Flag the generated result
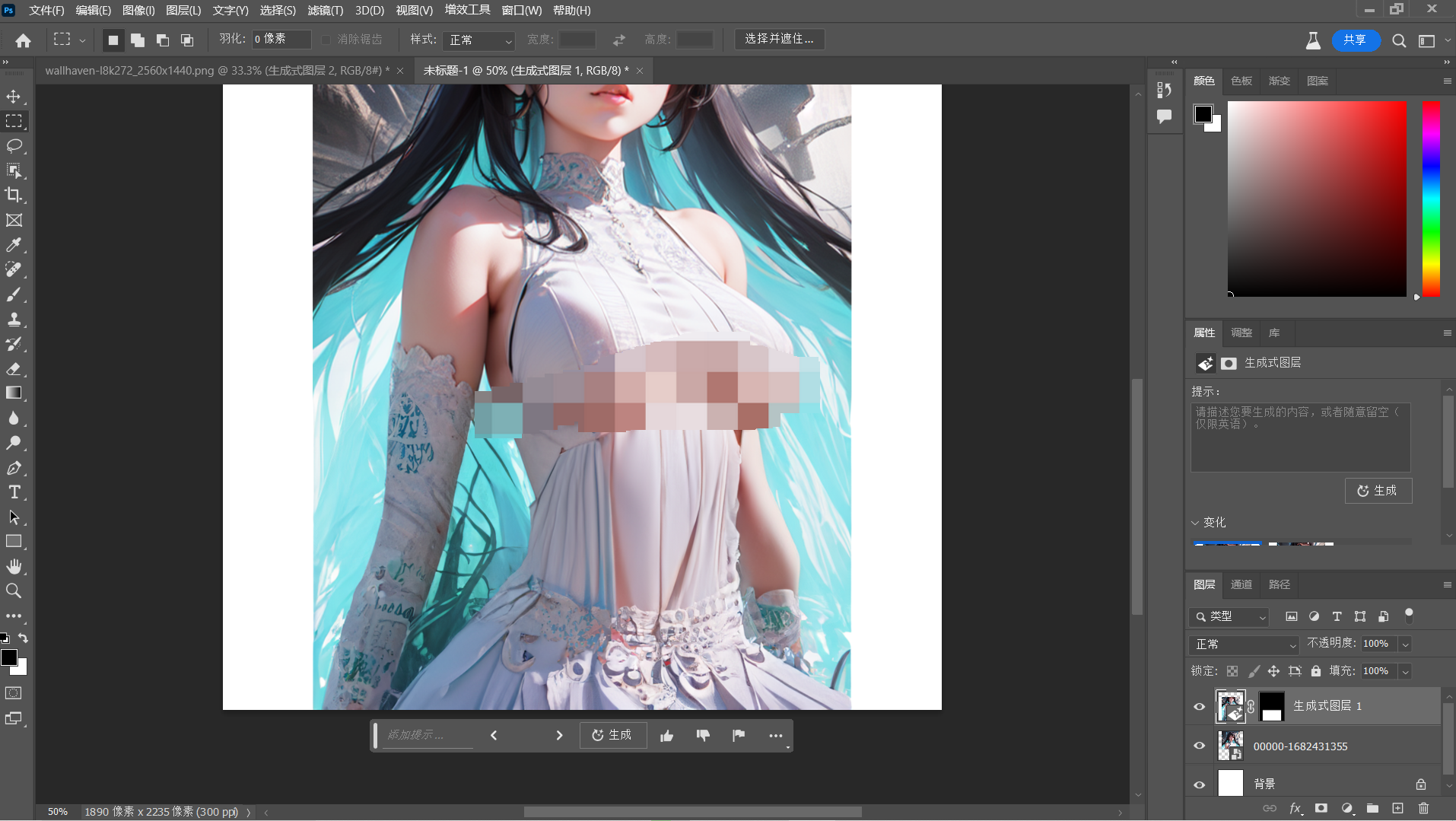Viewport: 1456px width, 821px height. (739, 735)
